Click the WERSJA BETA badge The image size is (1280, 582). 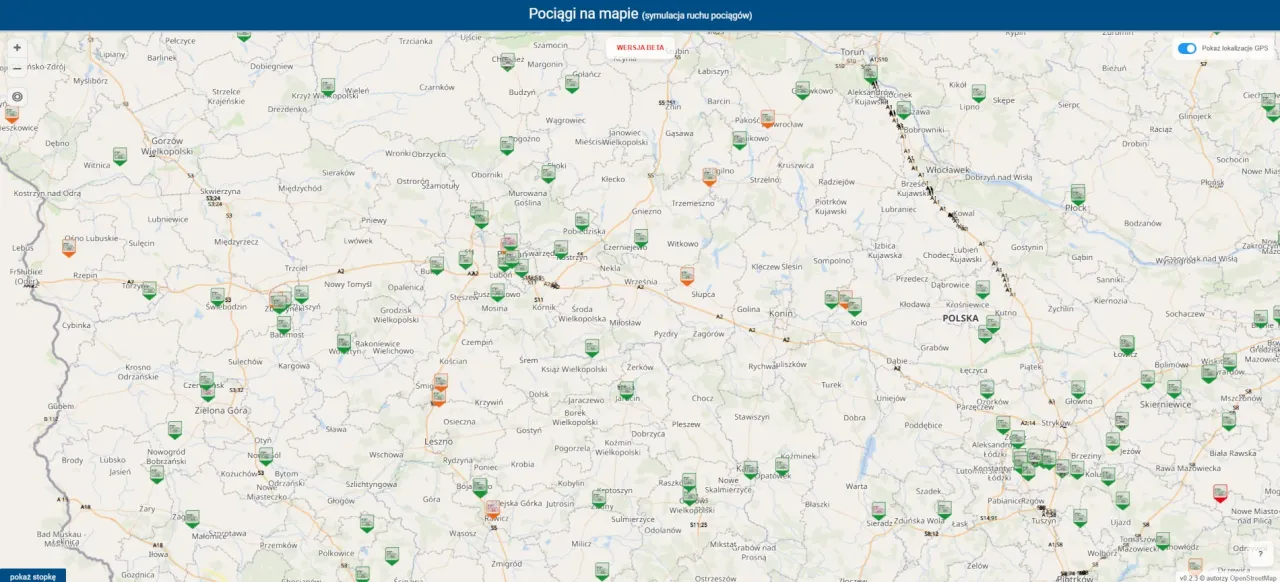pos(640,48)
